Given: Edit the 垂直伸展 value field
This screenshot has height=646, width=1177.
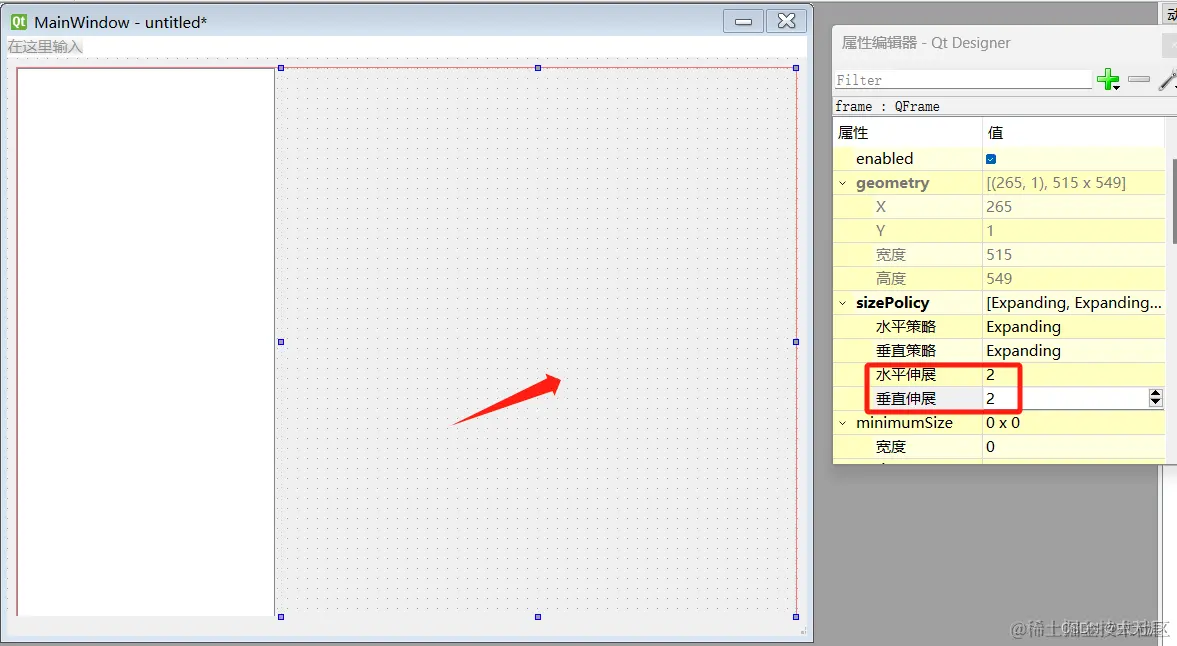Looking at the screenshot, I should (x=1066, y=398).
